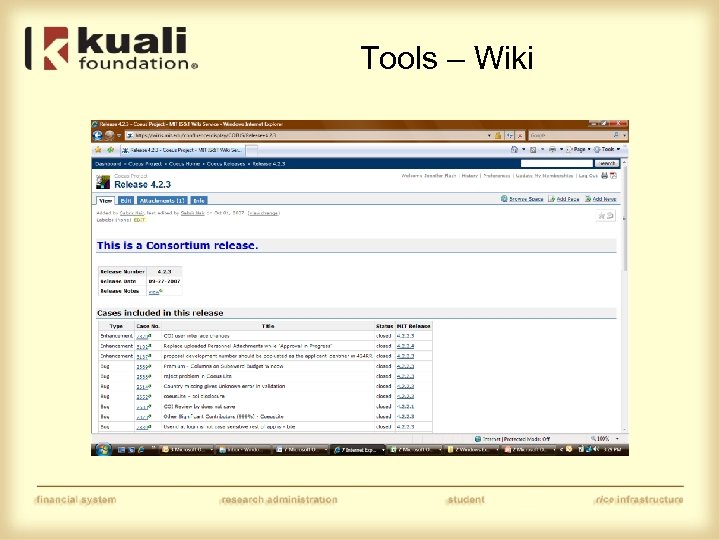Click the Internet Explorer taskbar button
The image size is (720, 540).
coord(359,450)
